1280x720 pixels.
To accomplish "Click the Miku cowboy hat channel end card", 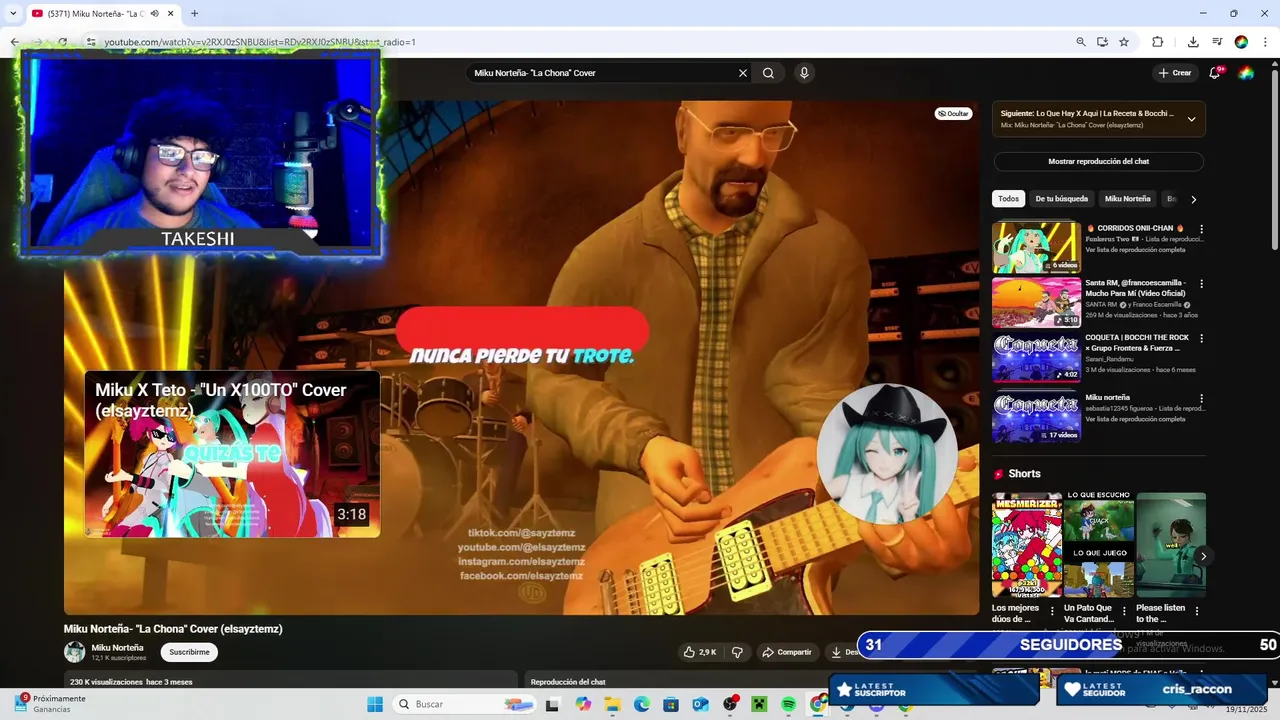I will tap(887, 453).
